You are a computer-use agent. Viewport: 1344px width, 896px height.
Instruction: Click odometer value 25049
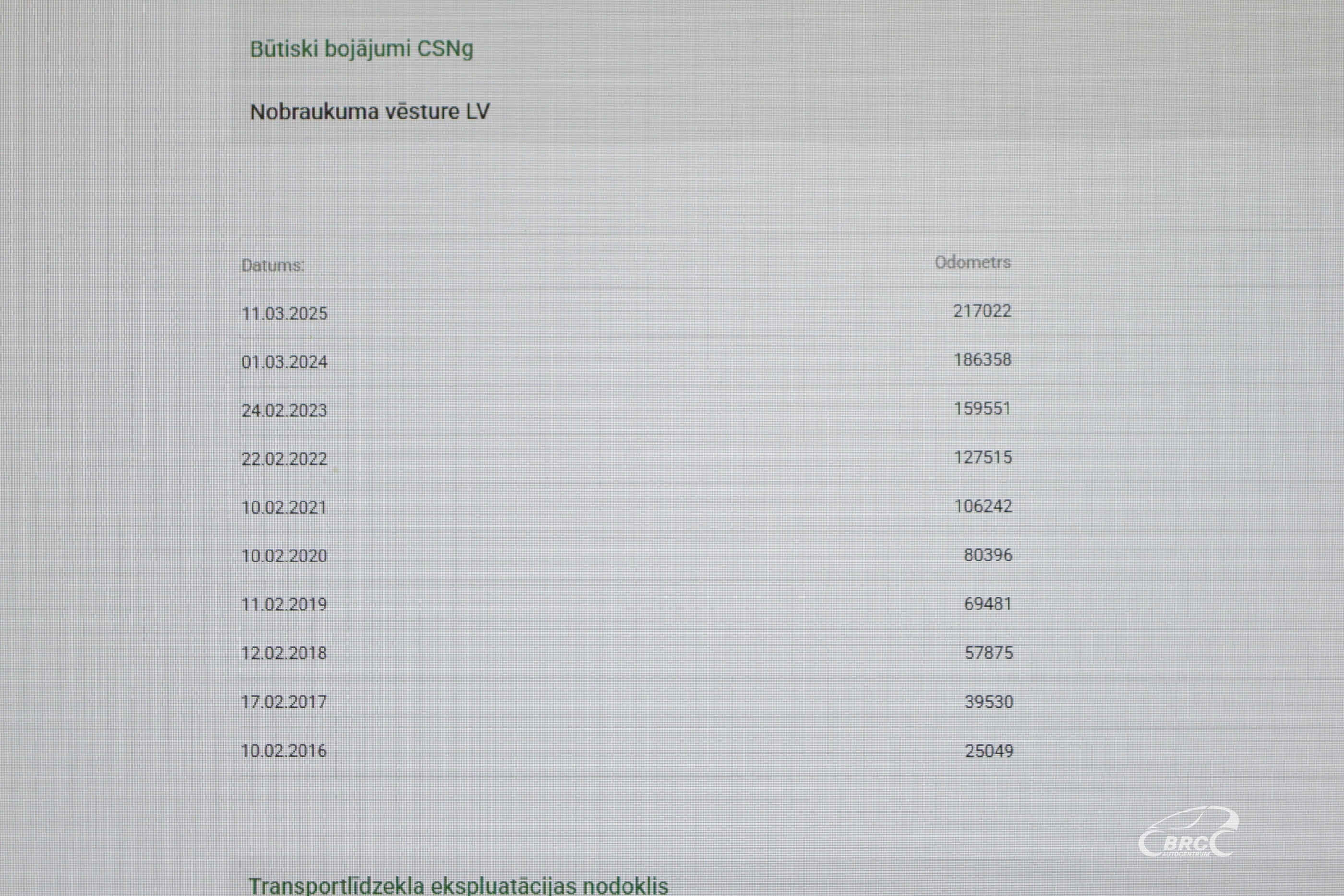(x=989, y=751)
